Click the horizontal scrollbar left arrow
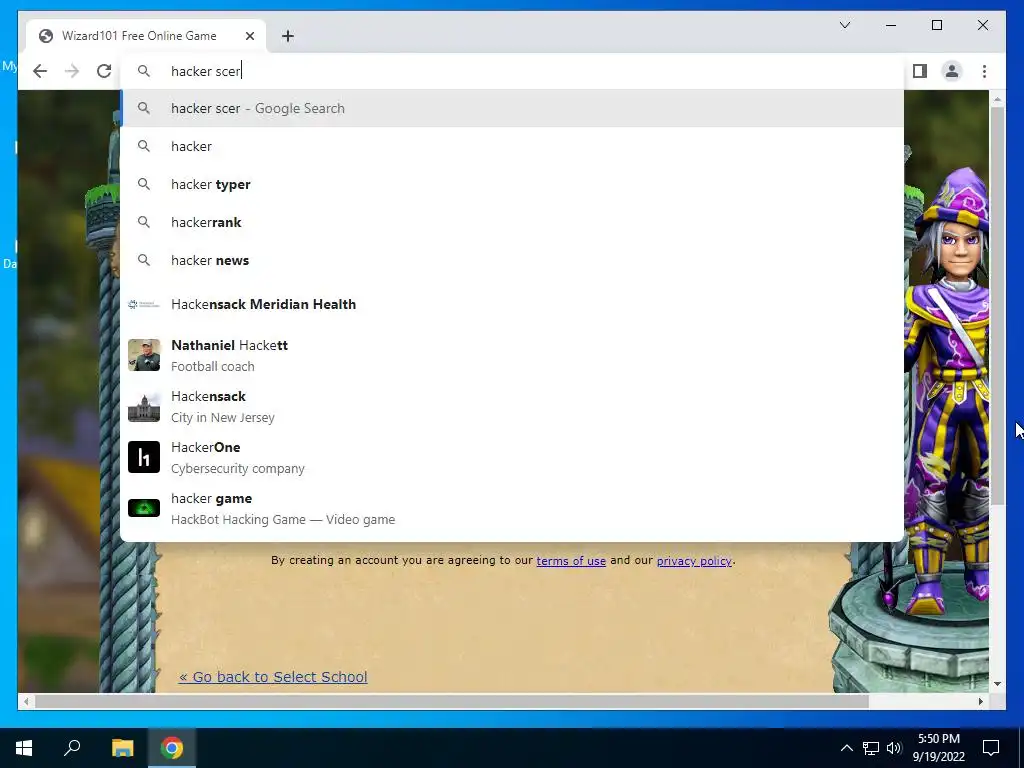 tap(26, 701)
